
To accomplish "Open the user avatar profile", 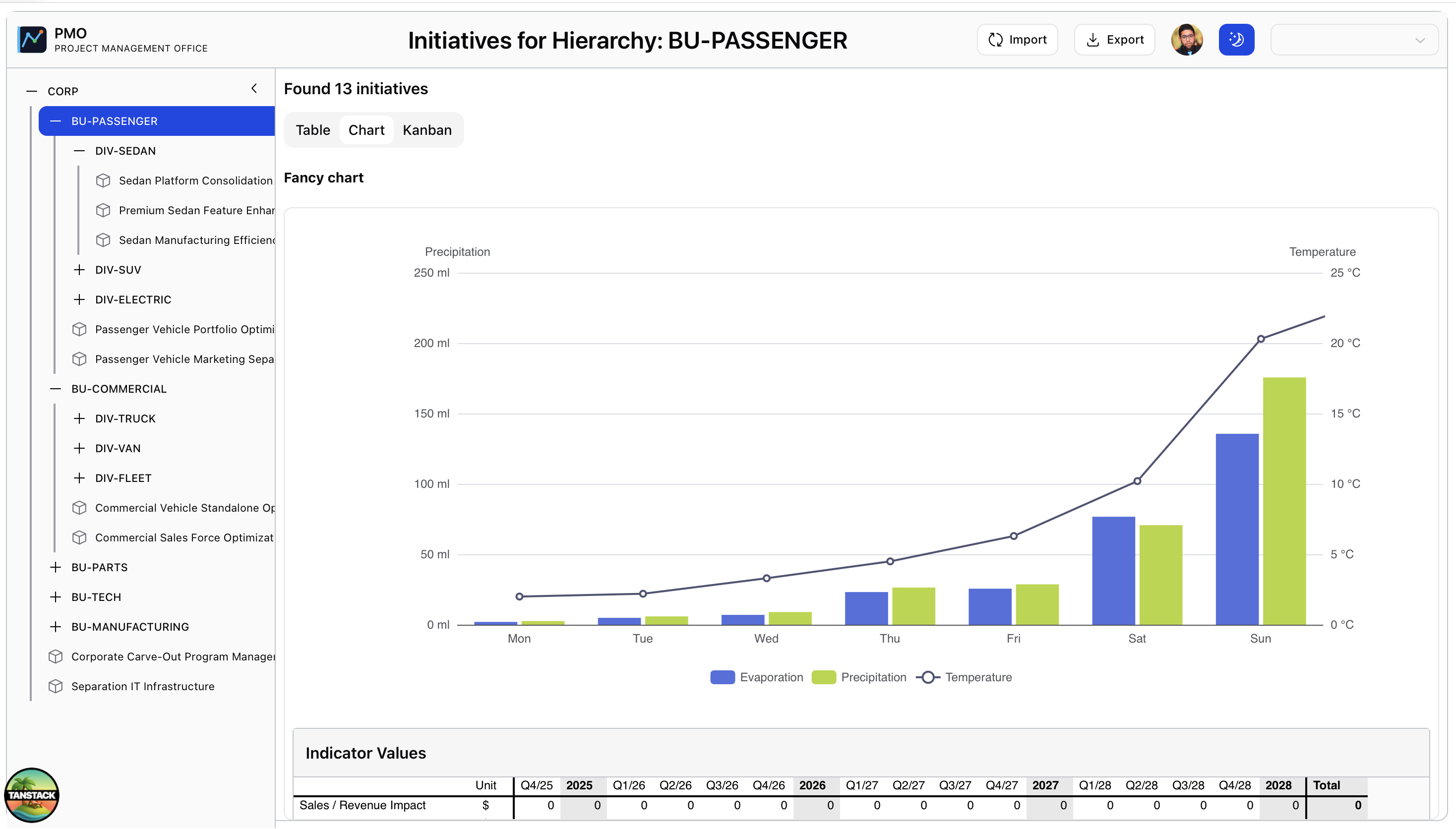I will point(1186,39).
